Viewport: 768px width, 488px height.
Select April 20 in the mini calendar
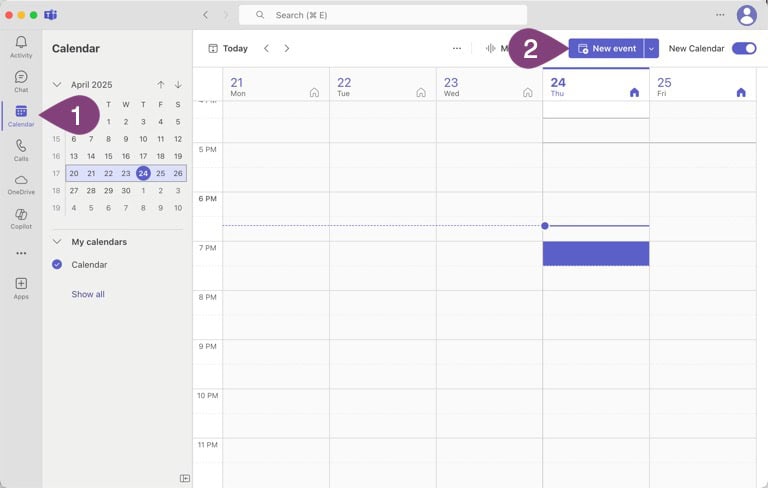pyautogui.click(x=74, y=173)
